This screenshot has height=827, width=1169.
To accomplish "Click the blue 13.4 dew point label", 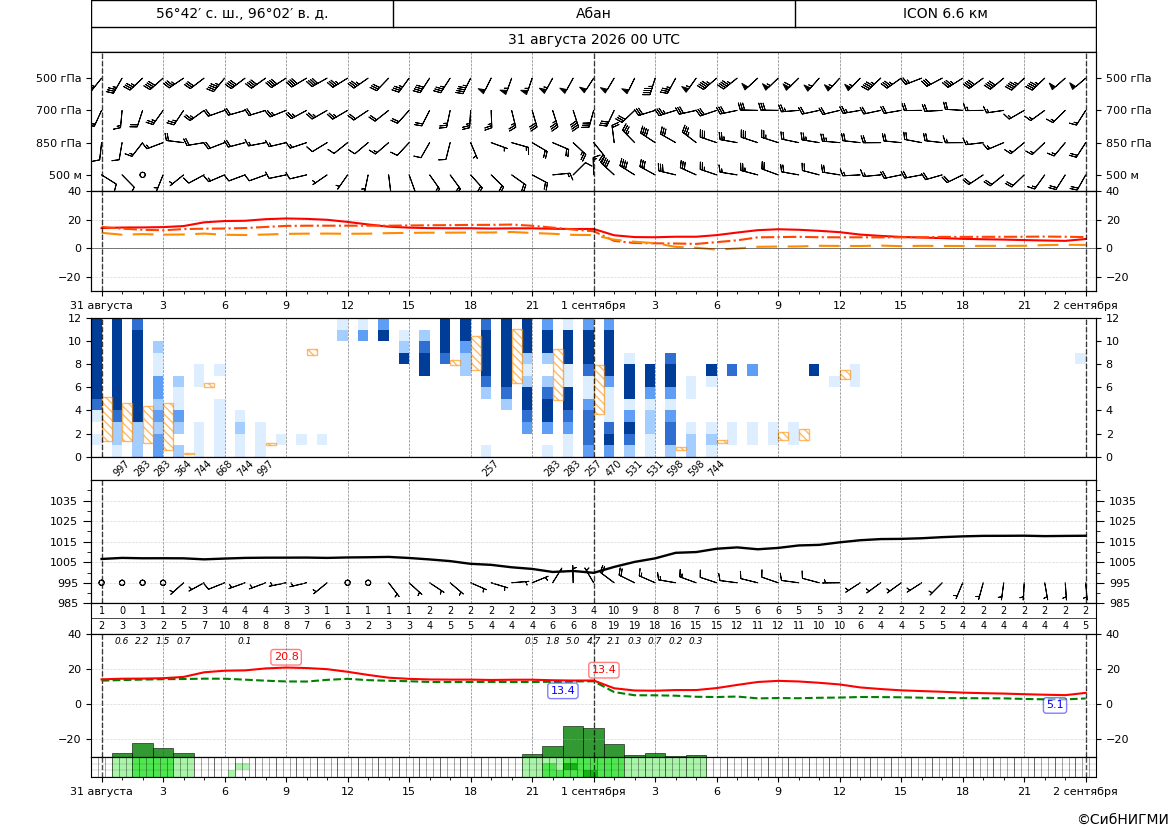I will click(562, 691).
